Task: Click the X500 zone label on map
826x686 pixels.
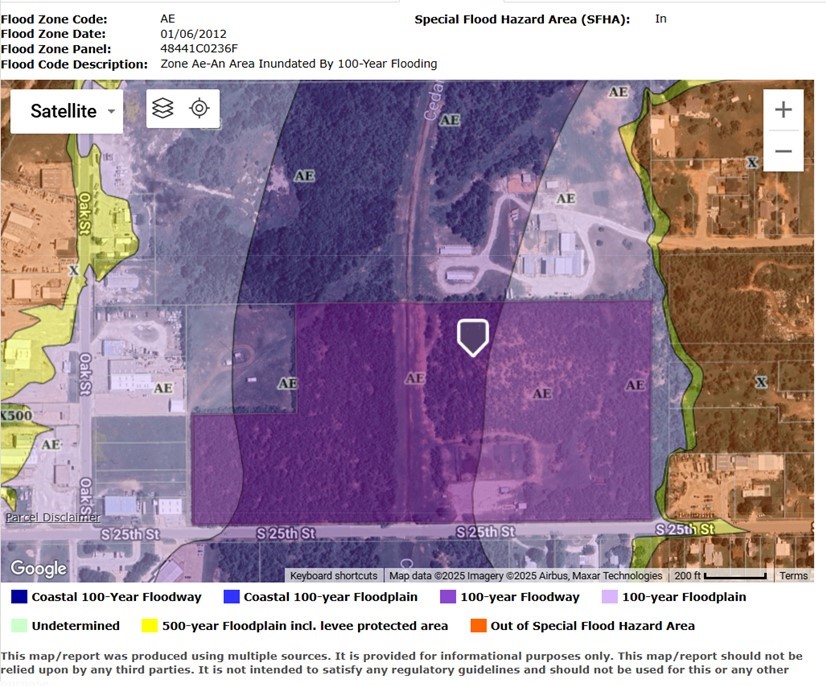Action: point(16,415)
